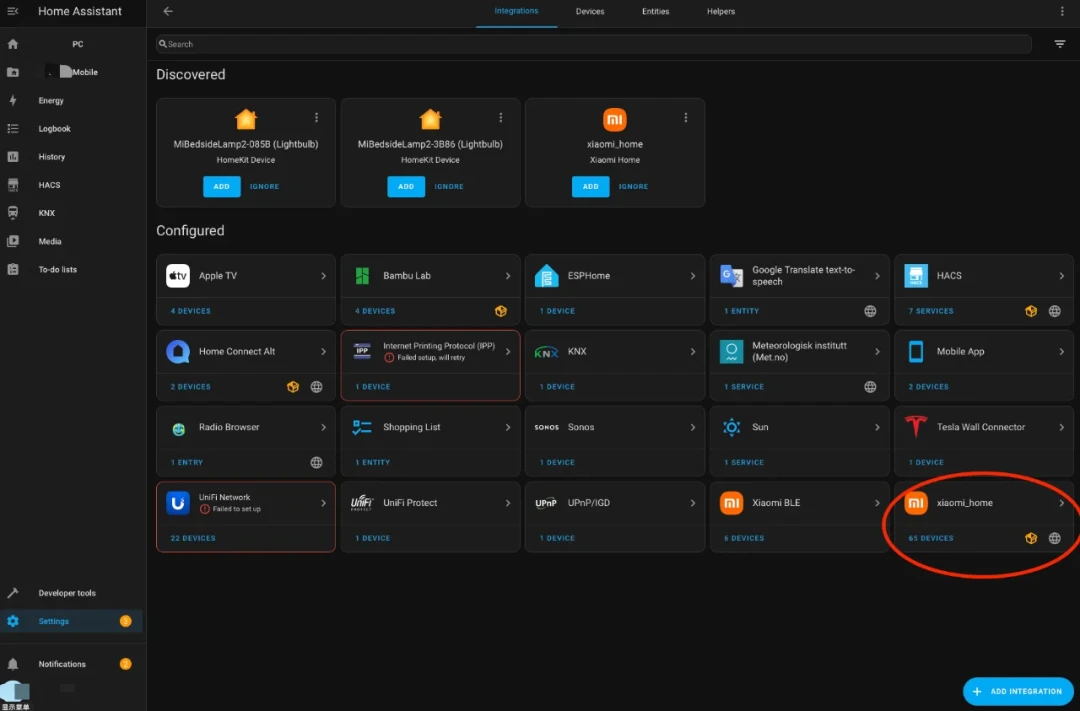Click the Xiaomi BLE logo
This screenshot has width=1080, height=711.
pos(731,503)
